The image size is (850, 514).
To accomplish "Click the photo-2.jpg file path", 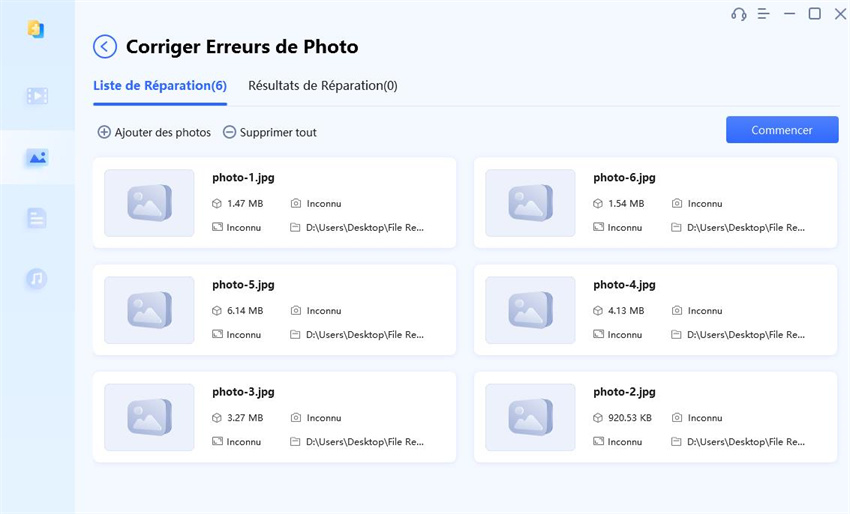I will 745,442.
